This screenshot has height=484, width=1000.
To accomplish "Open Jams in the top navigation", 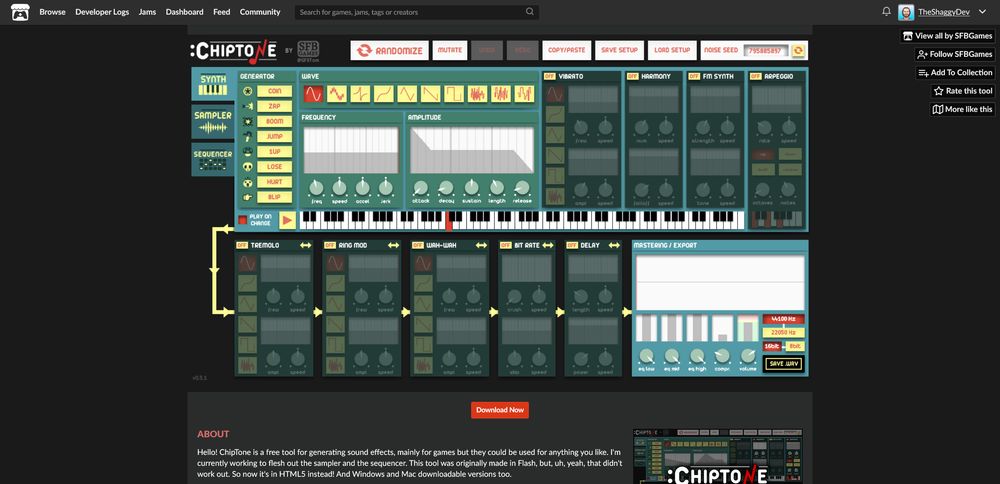I will click(147, 12).
